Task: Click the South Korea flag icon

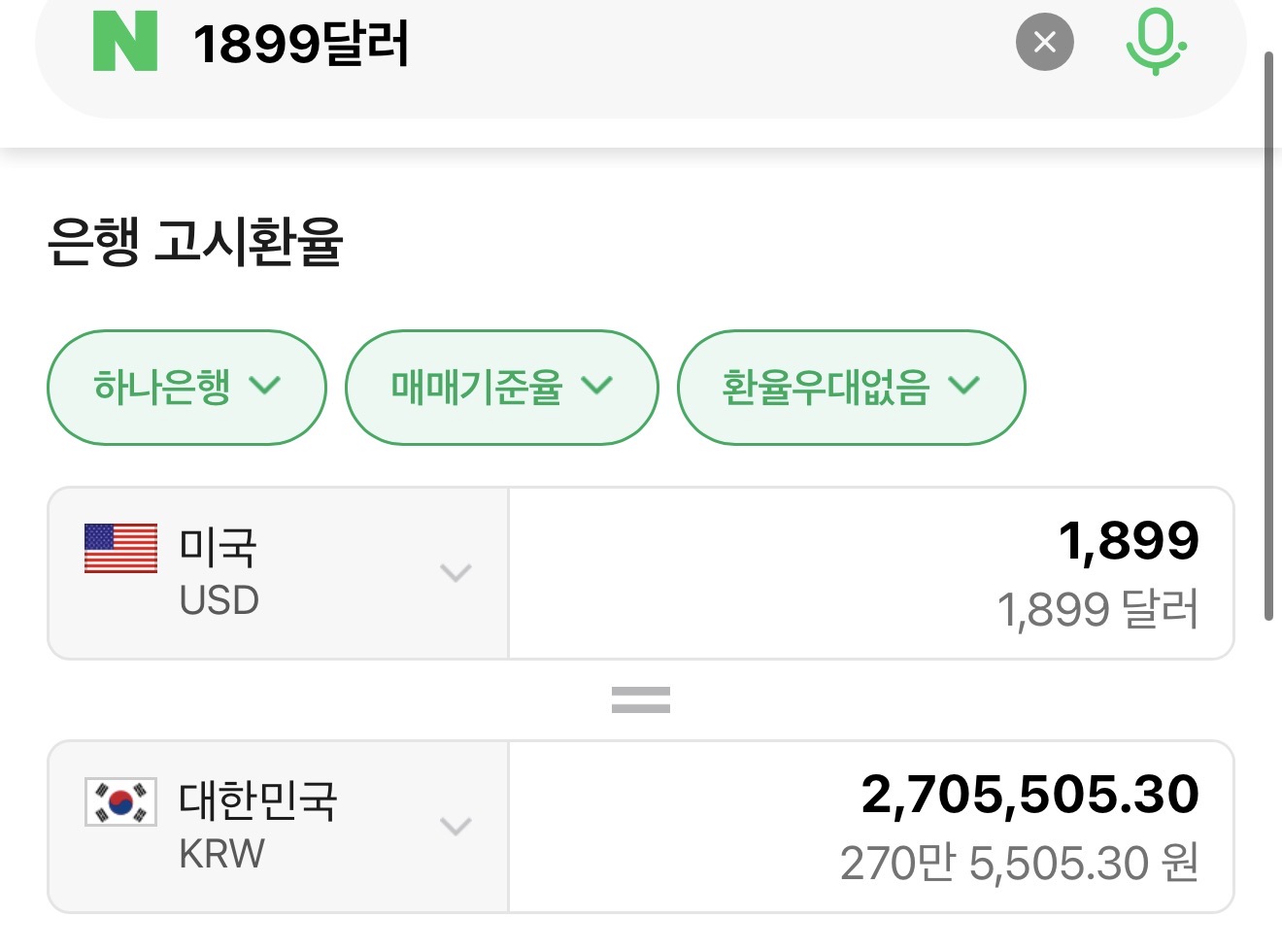Action: pos(120,802)
